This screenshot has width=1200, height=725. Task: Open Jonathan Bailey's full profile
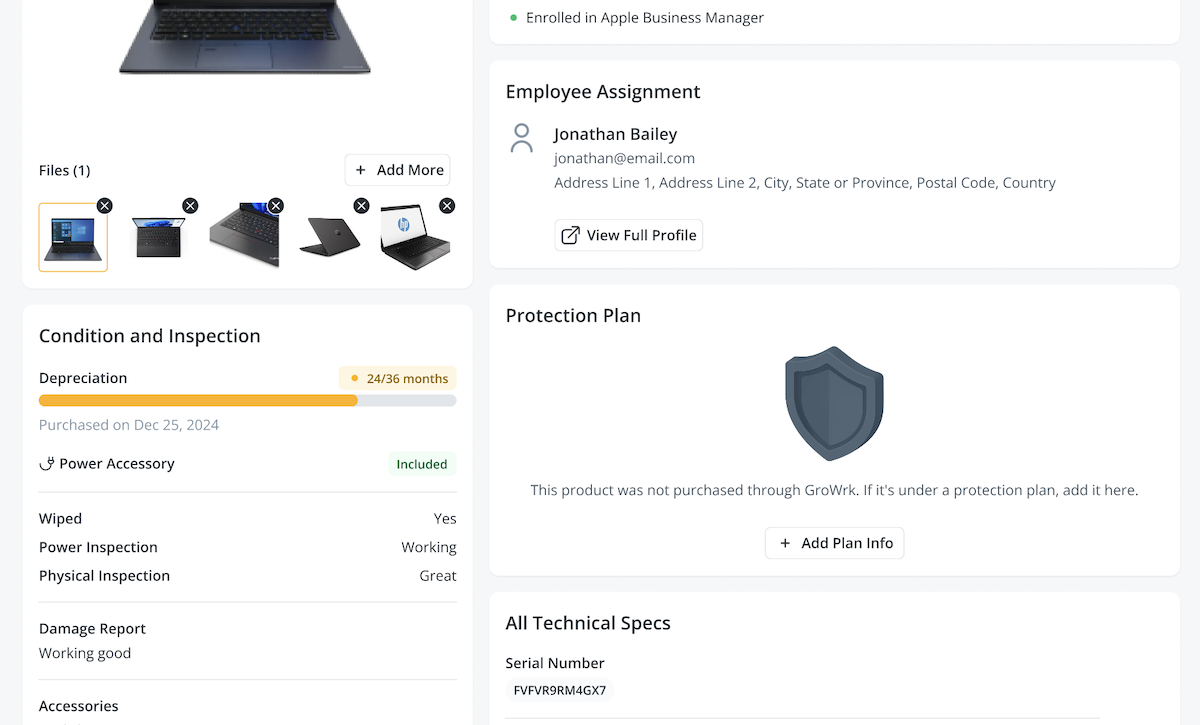(x=628, y=235)
